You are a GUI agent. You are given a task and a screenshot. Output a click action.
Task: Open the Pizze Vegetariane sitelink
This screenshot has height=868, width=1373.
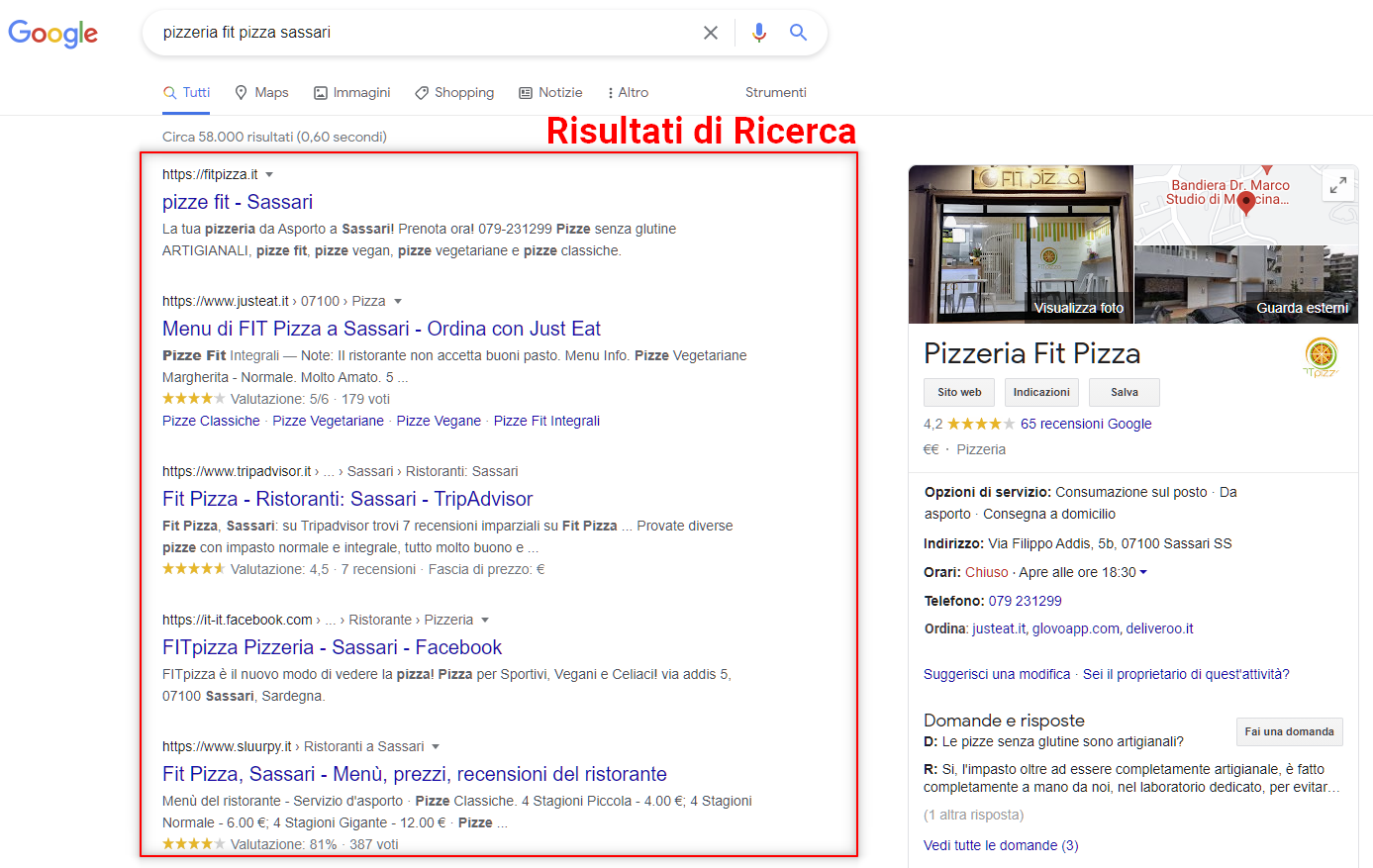328,421
